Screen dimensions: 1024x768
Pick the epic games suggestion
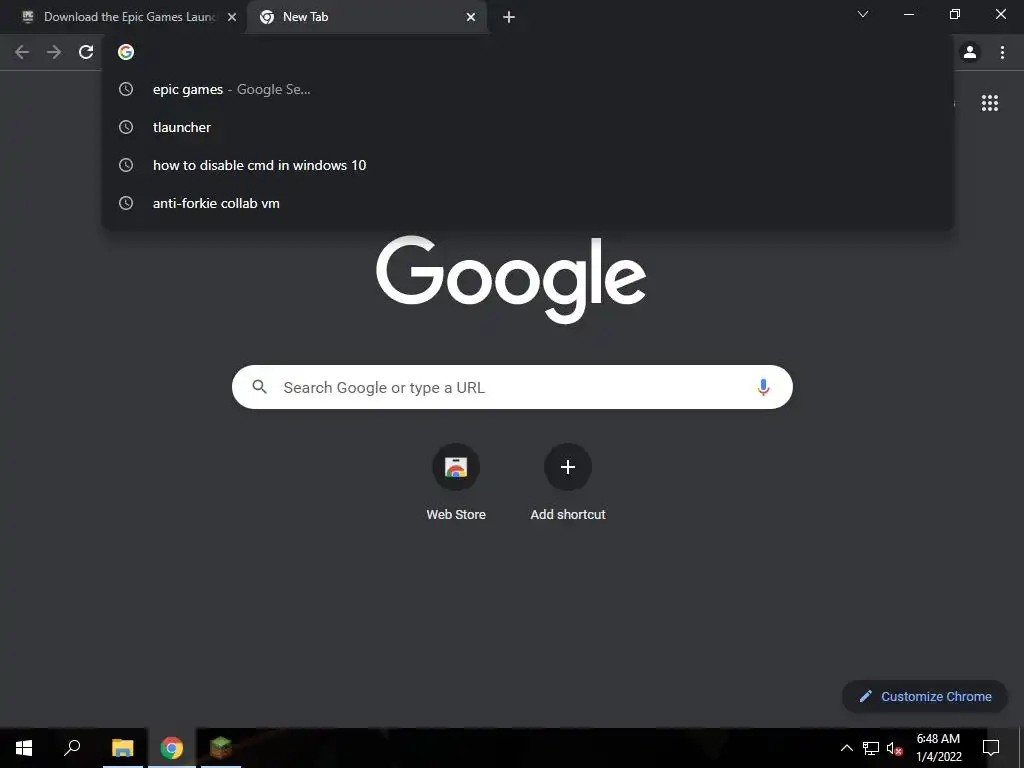click(x=528, y=89)
